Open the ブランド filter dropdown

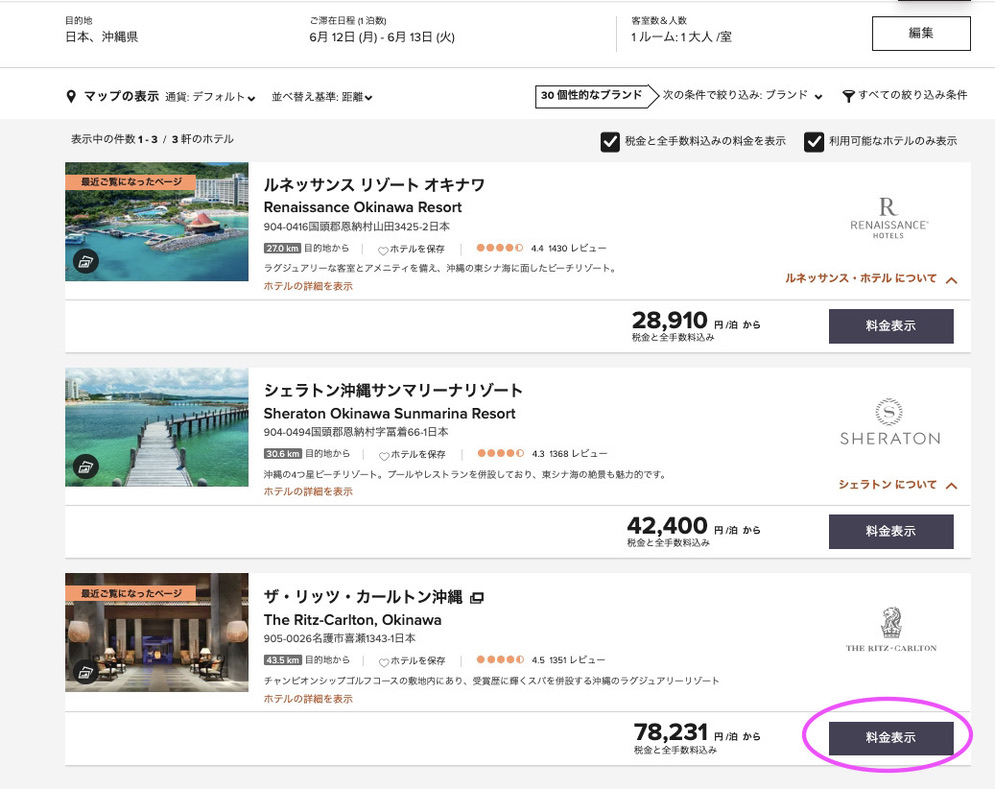pos(794,96)
